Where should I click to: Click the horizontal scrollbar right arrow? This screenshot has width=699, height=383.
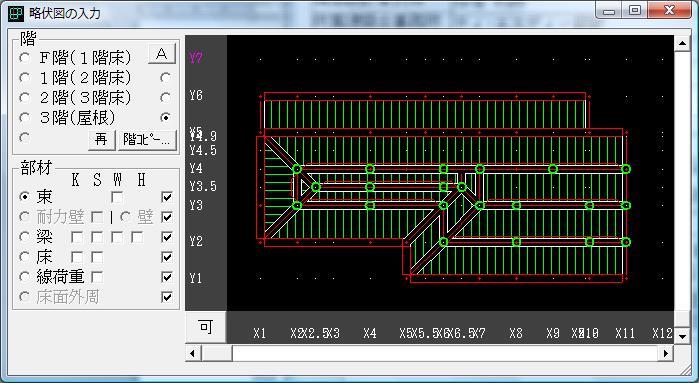666,354
